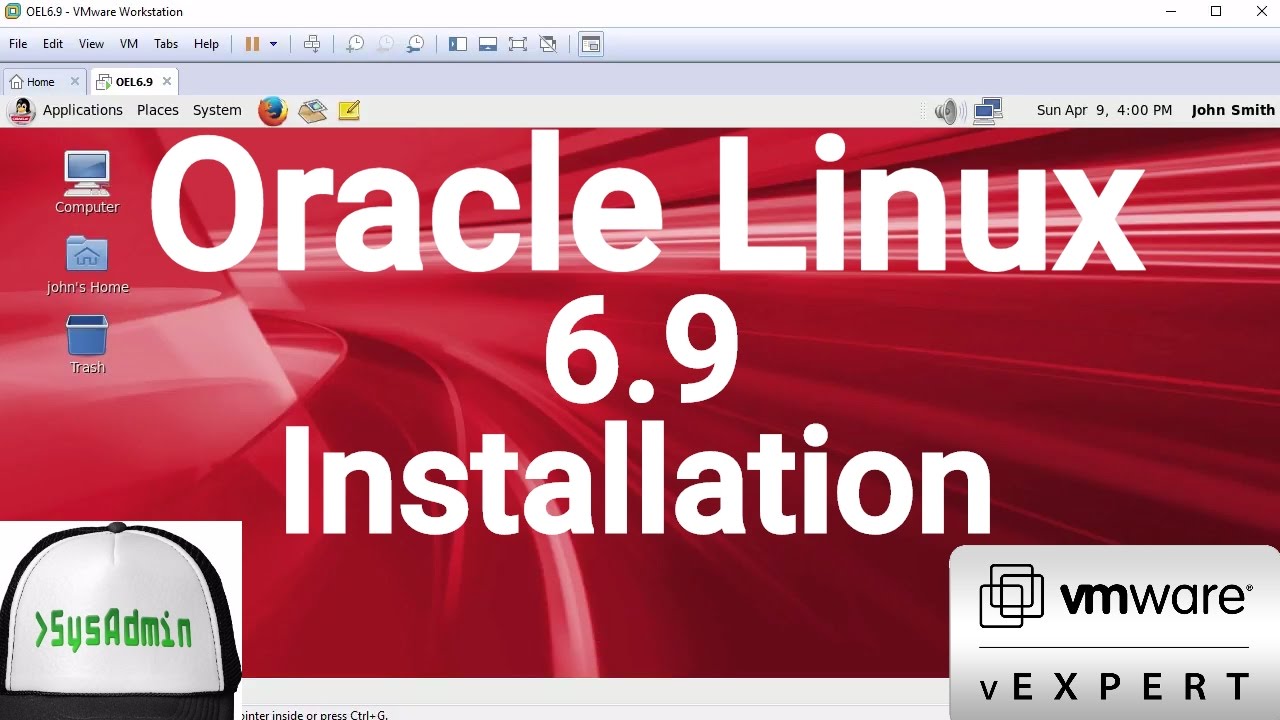Open the power options dropdown arrow
1280x720 pixels.
(x=273, y=44)
